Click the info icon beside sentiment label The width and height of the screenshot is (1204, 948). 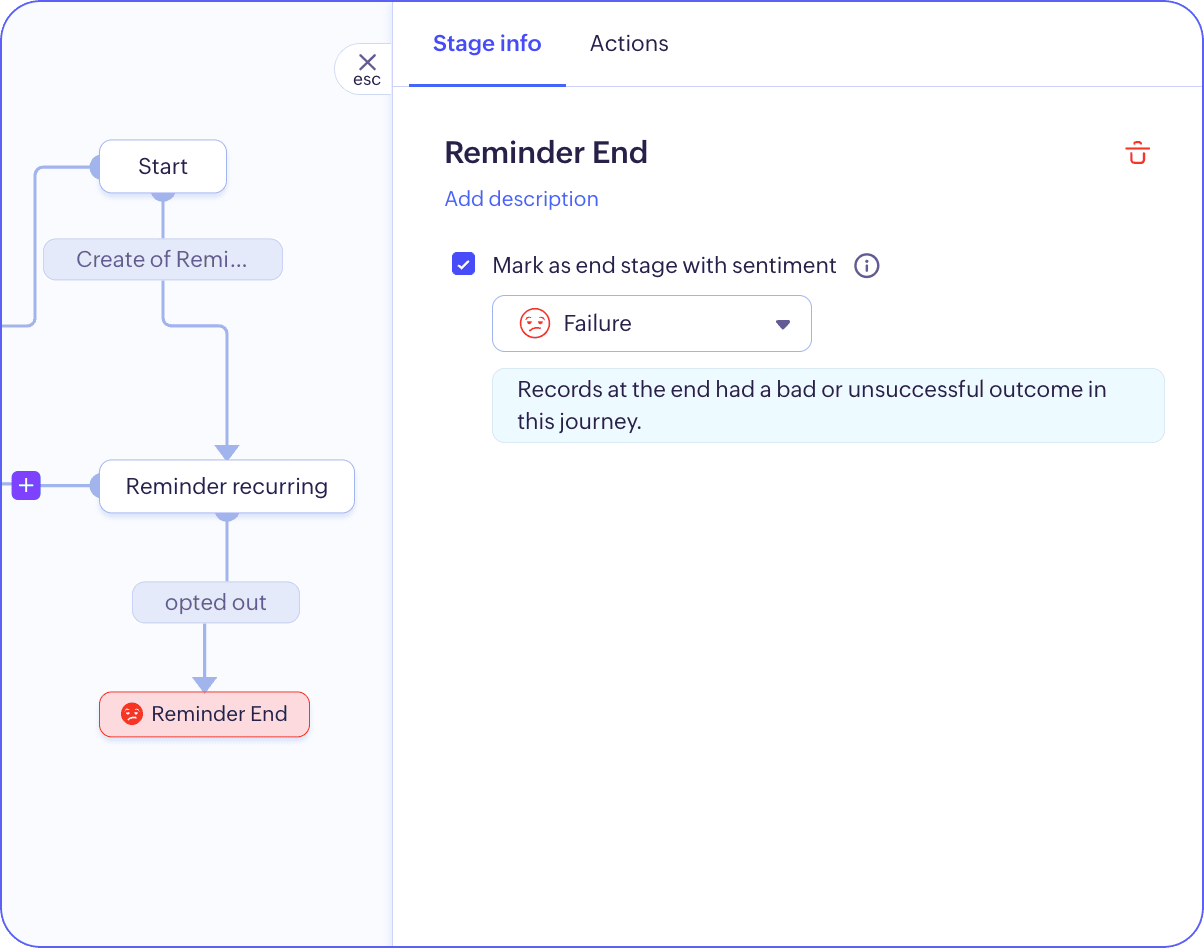866,266
